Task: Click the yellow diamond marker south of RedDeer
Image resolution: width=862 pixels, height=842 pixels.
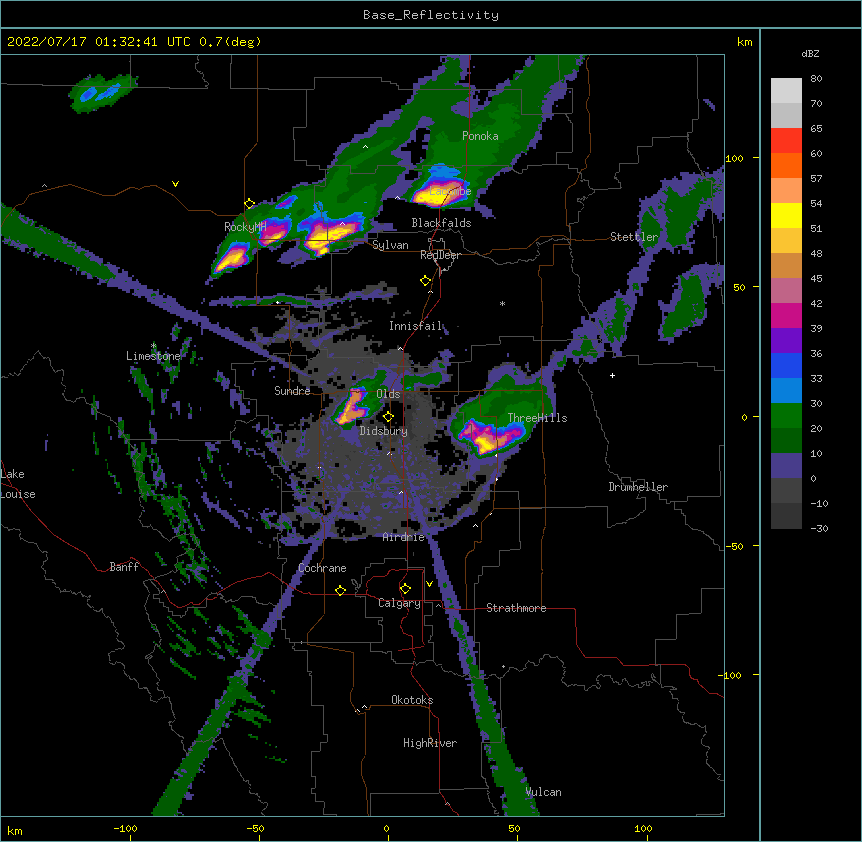Action: tap(425, 281)
